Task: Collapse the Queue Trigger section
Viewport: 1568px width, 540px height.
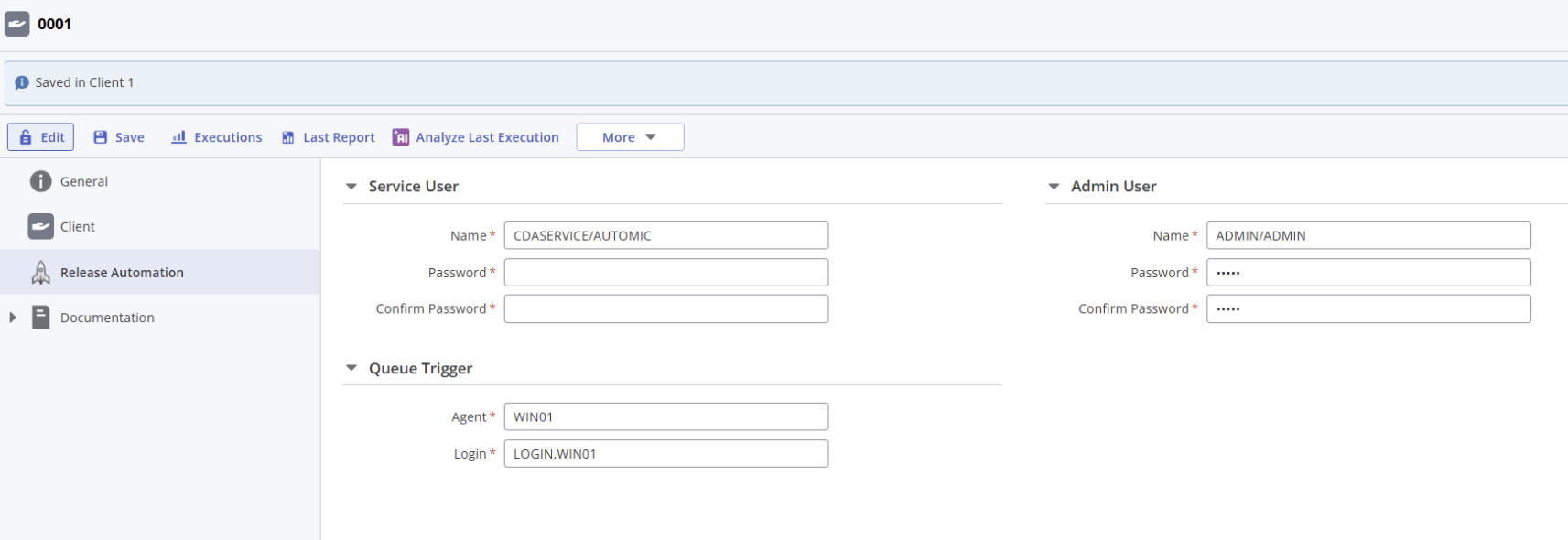Action: tap(351, 368)
